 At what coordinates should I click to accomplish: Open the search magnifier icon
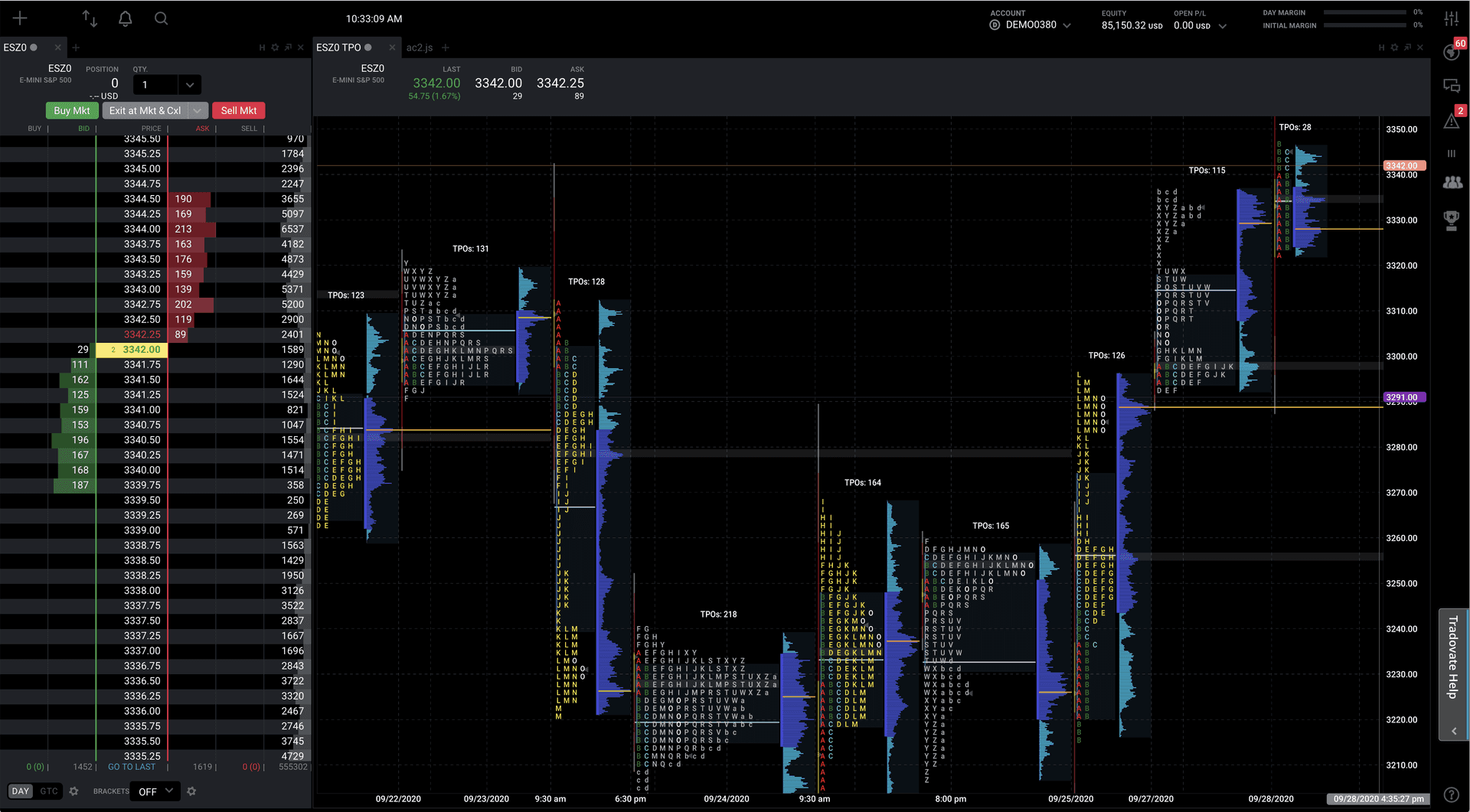[x=161, y=19]
